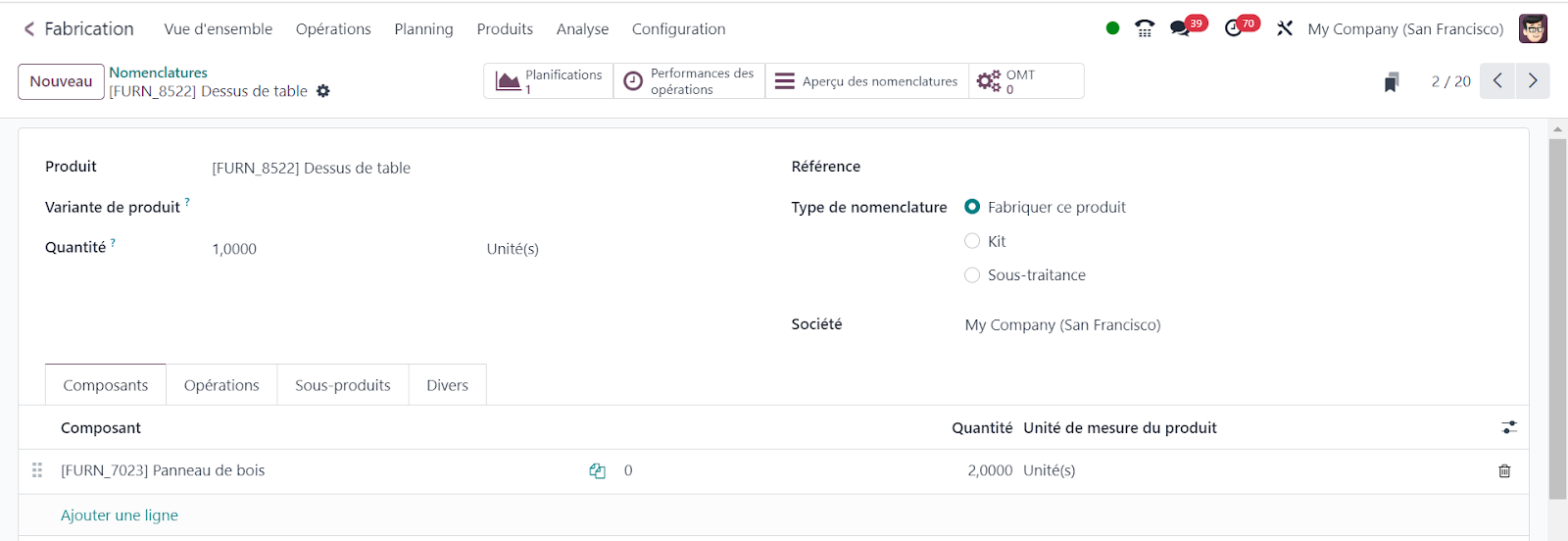Open company switcher My Company (San Francisco)
Screen dimensions: 1568x541
[1404, 29]
